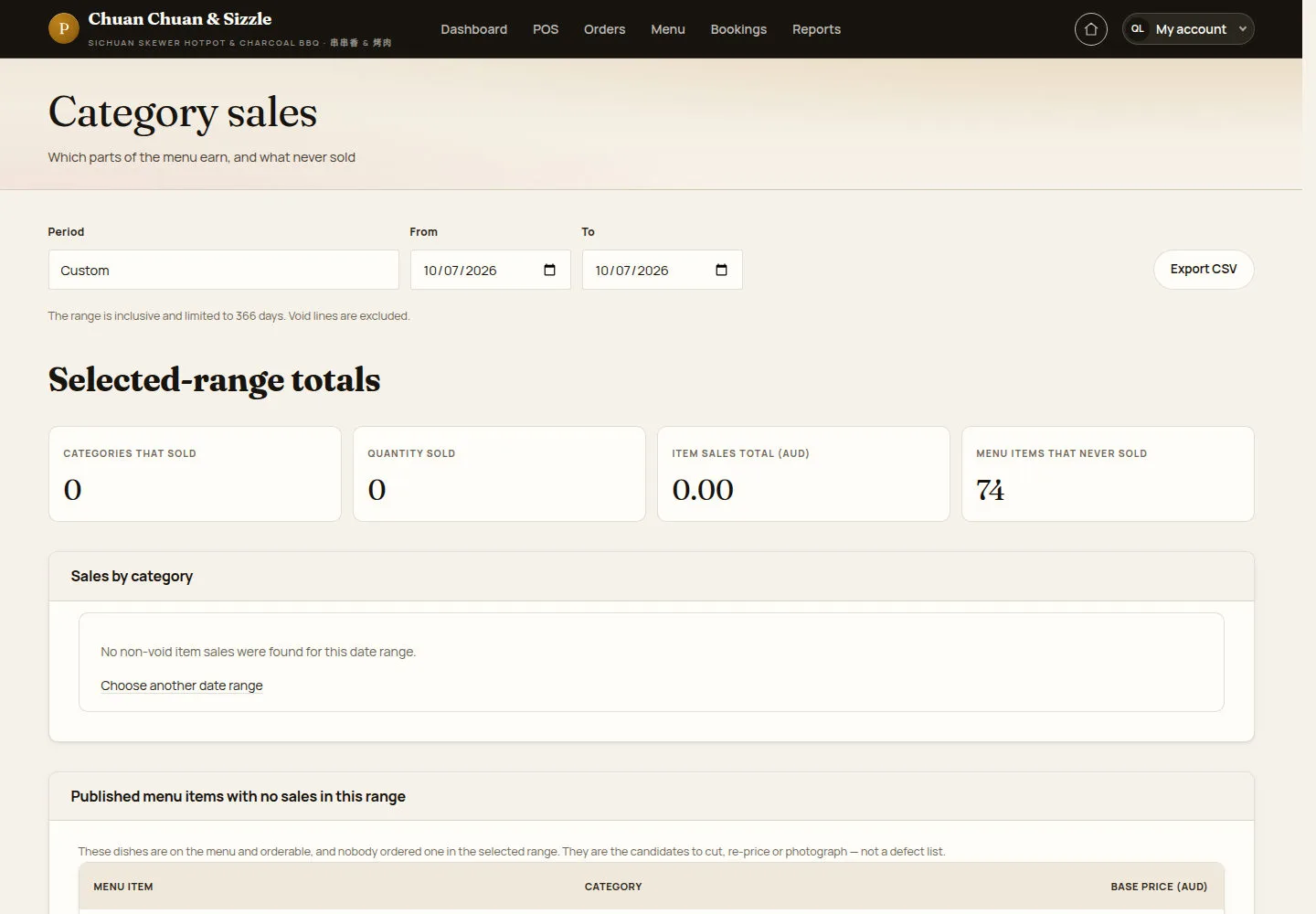Click the BASE PRICE (AUD) column header
Viewport: 1316px width, 914px height.
[1159, 887]
